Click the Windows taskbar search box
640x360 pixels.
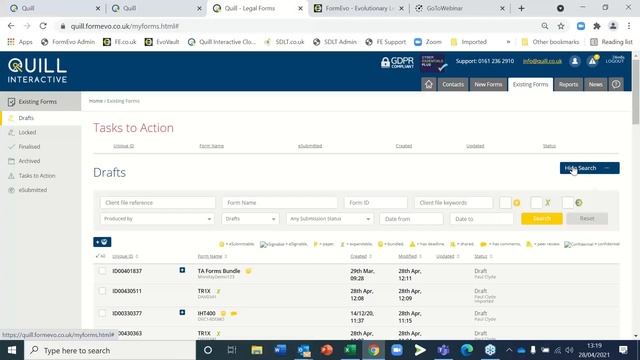point(110,350)
